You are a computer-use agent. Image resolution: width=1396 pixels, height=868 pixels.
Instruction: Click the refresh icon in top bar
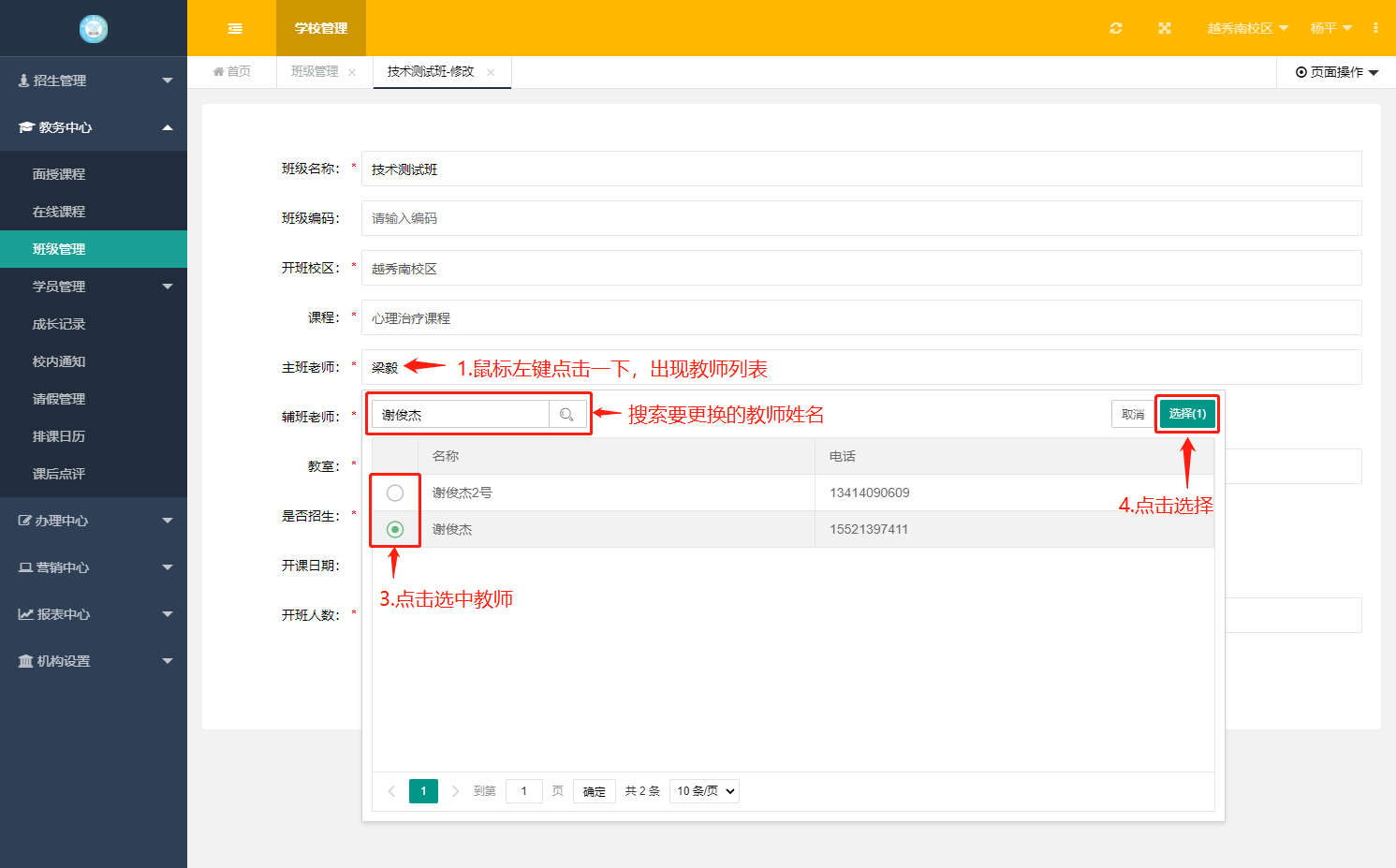[x=1115, y=28]
